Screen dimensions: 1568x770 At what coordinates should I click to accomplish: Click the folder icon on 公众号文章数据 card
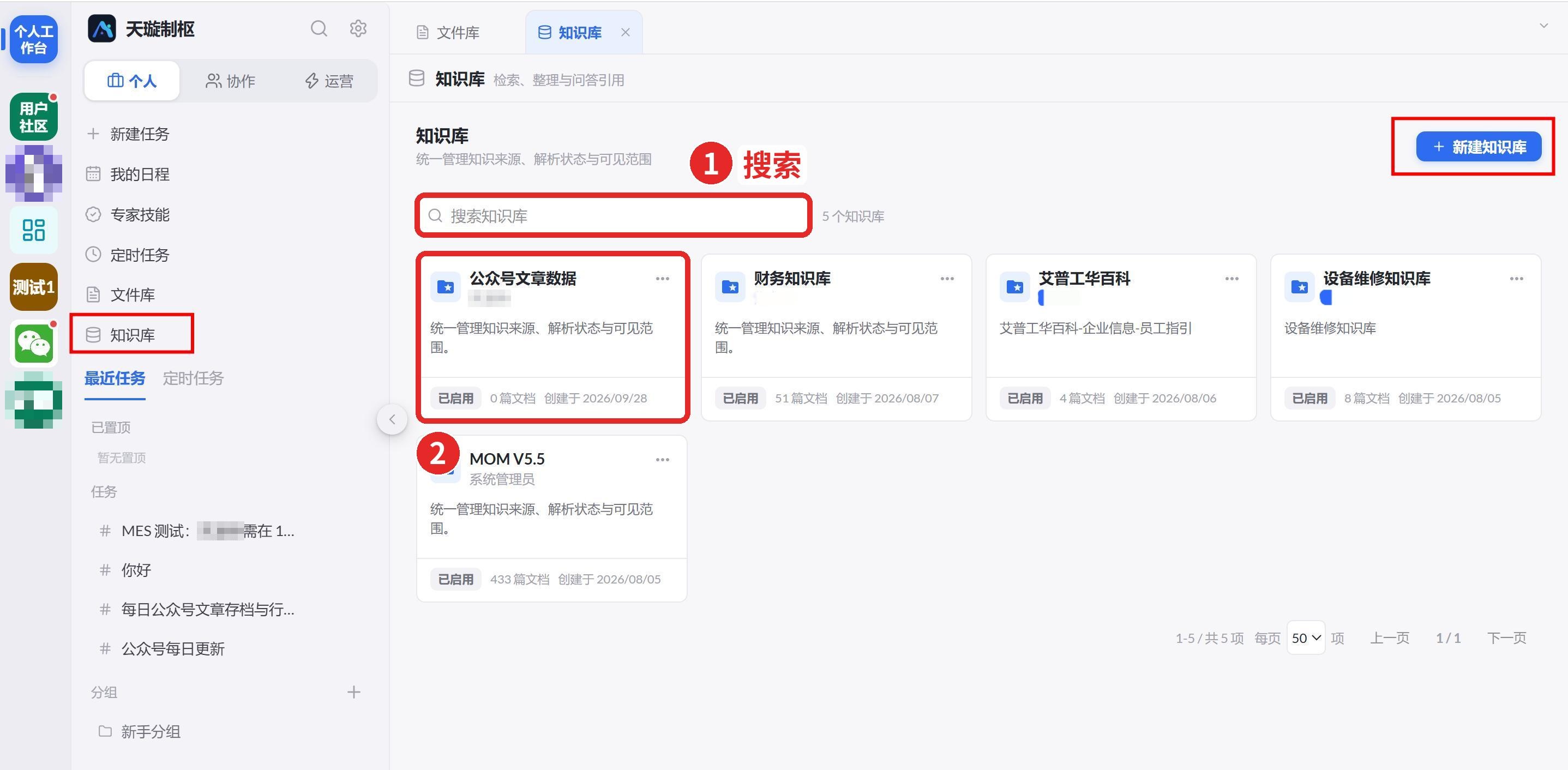tap(446, 287)
